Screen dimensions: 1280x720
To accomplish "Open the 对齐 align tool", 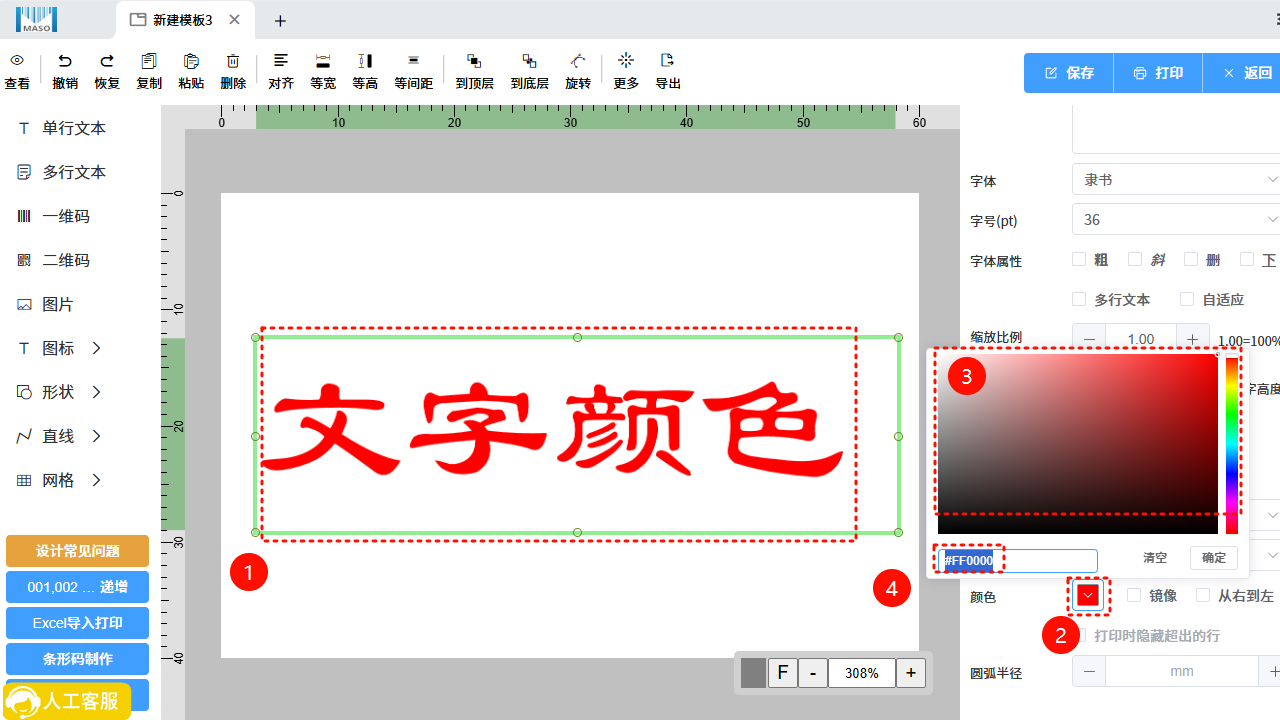I will tap(281, 61).
